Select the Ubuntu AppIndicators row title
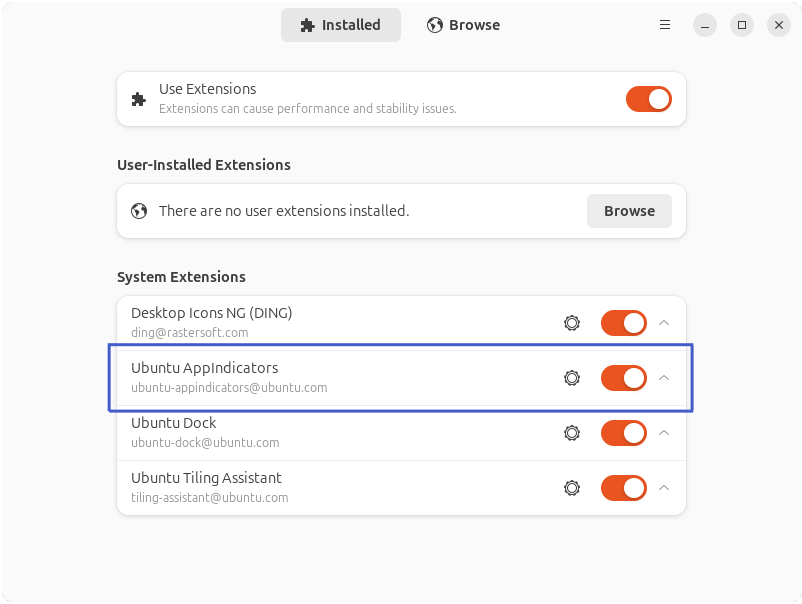Viewport: 802px width, 604px height. point(205,368)
